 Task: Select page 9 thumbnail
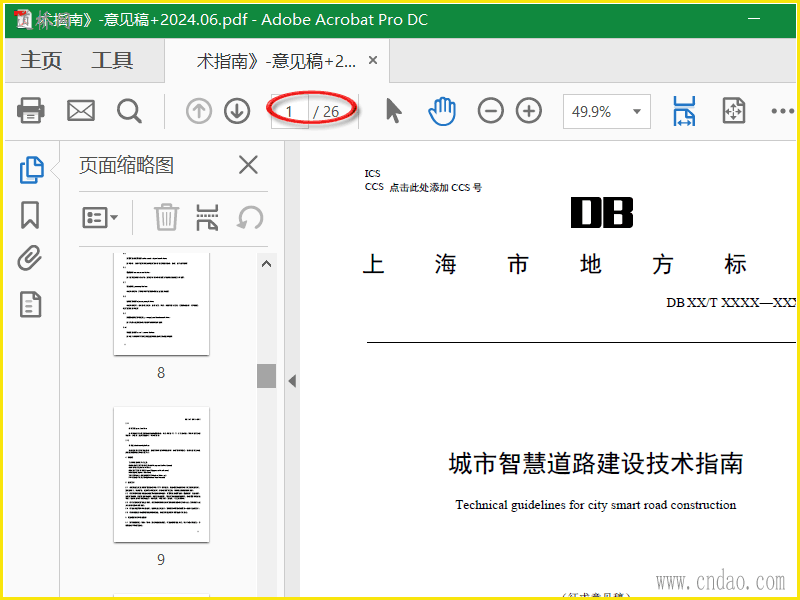[161, 474]
